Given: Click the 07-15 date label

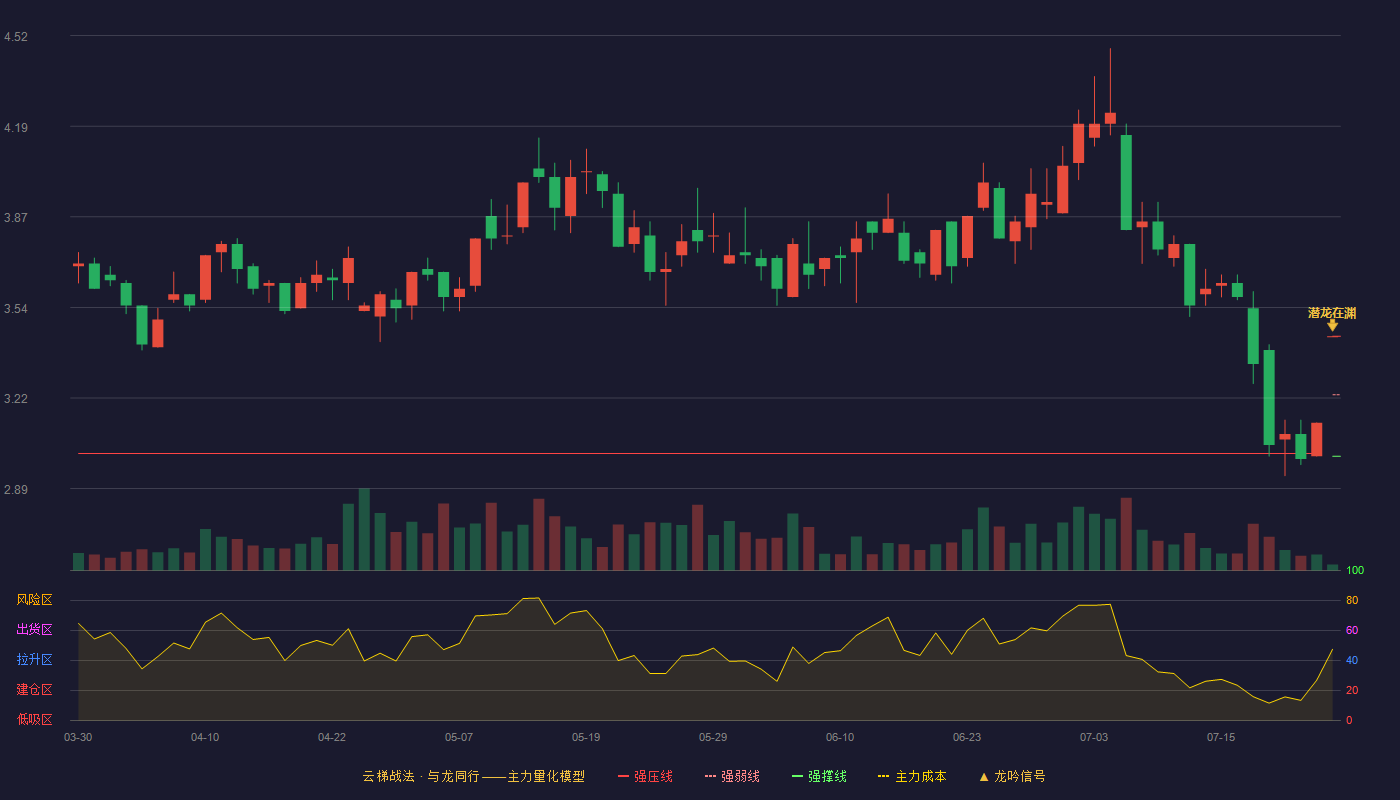Looking at the screenshot, I should [x=1221, y=737].
